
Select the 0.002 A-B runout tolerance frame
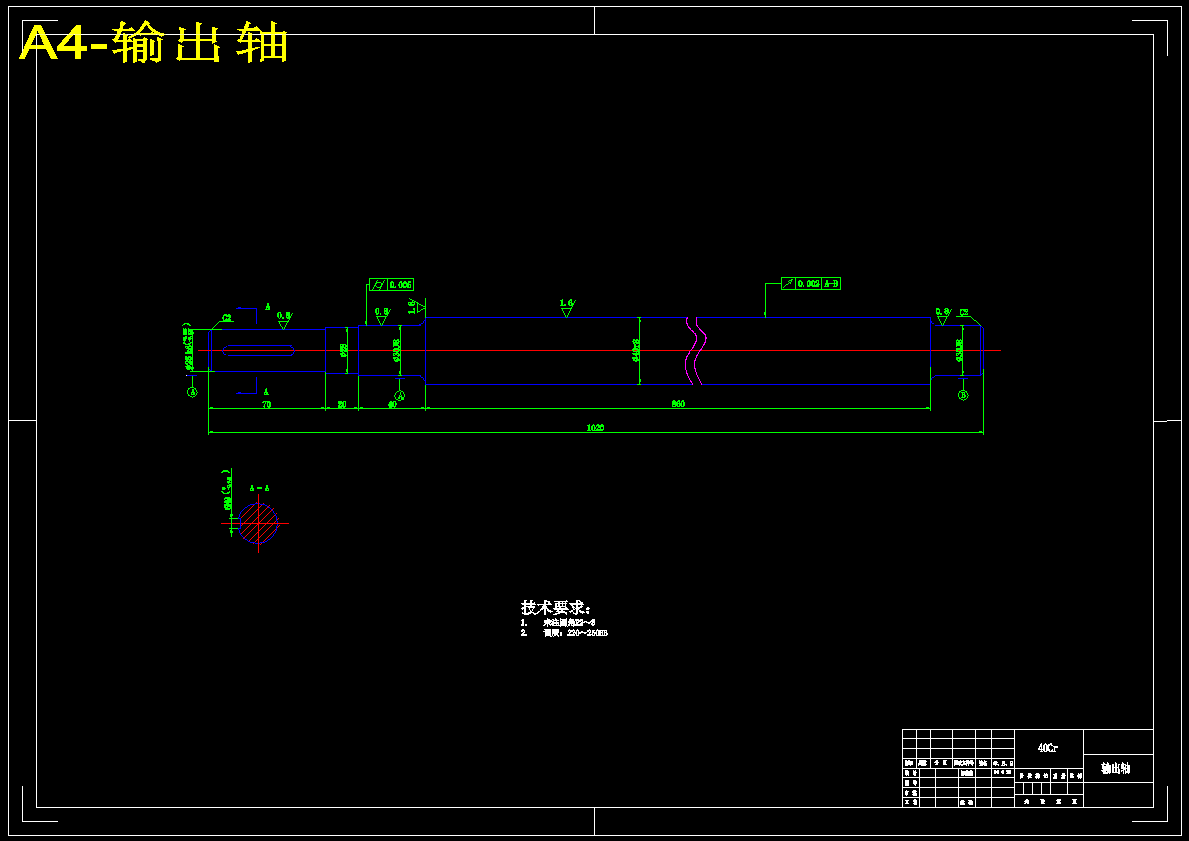(x=811, y=284)
